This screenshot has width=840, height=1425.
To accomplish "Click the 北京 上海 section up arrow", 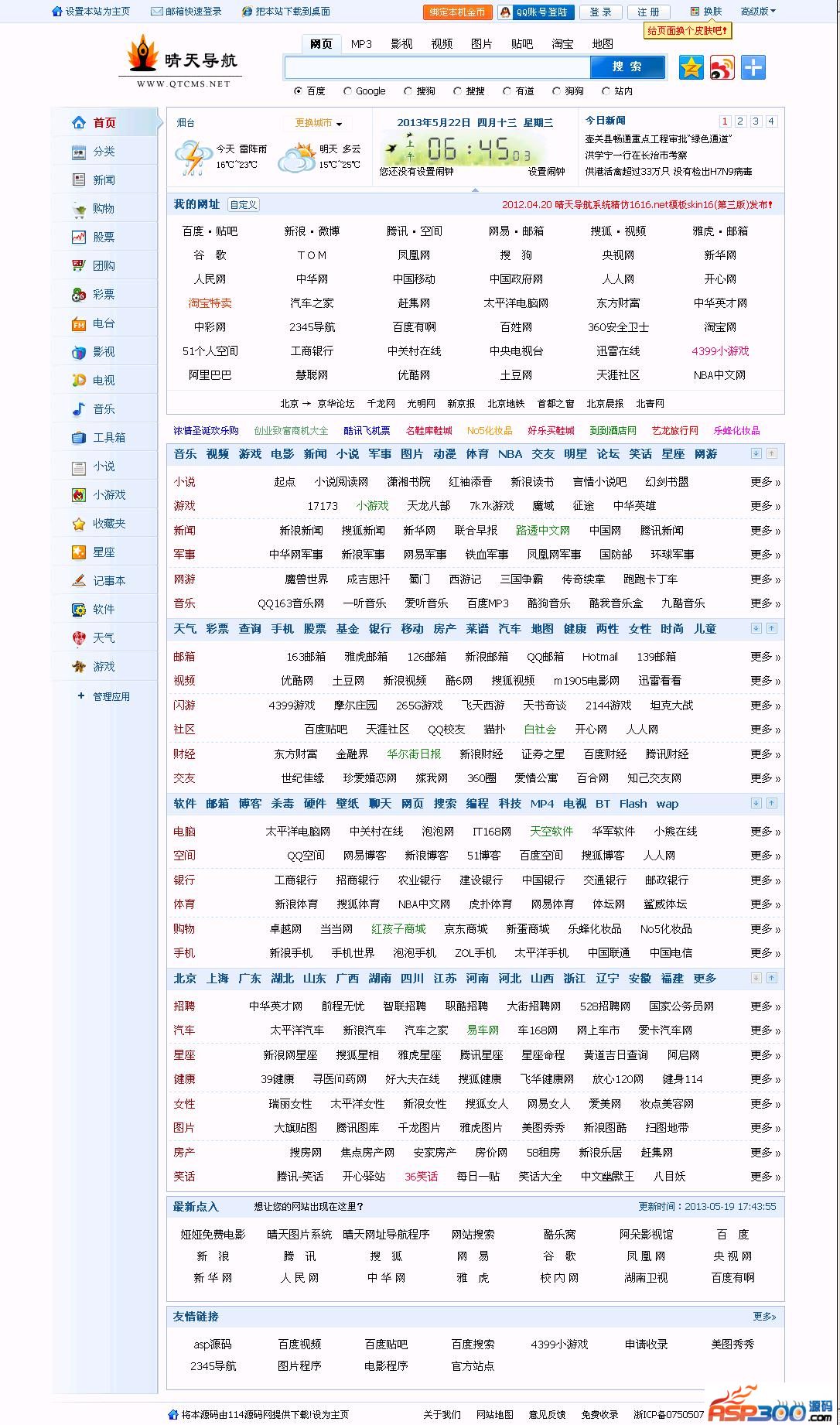I will 771,978.
